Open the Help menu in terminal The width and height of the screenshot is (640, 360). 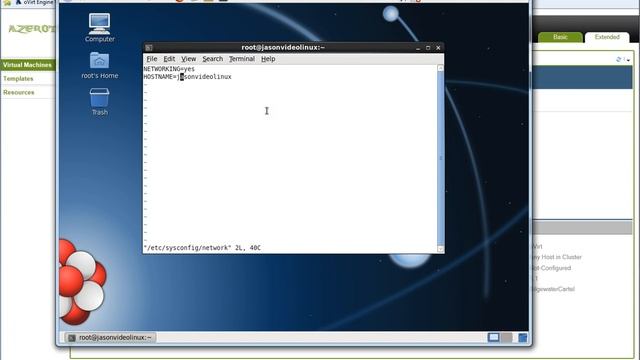(x=268, y=59)
